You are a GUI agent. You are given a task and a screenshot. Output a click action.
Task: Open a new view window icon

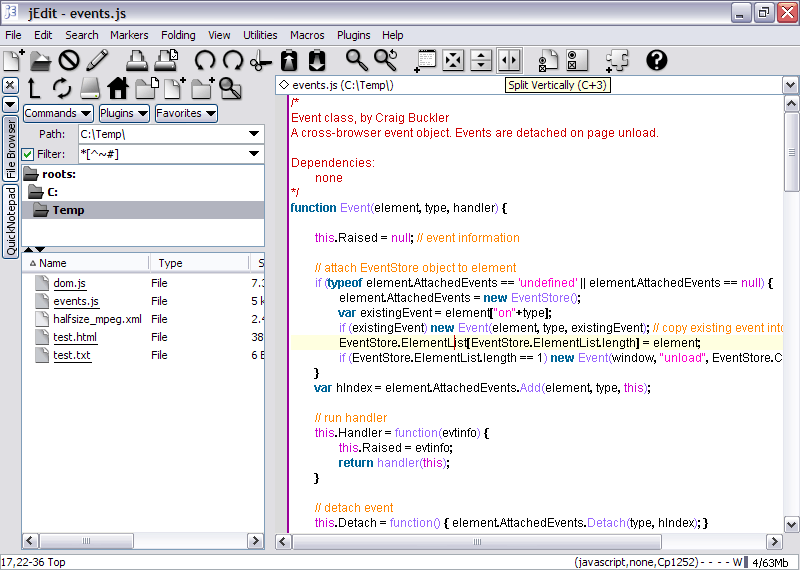click(x=425, y=61)
